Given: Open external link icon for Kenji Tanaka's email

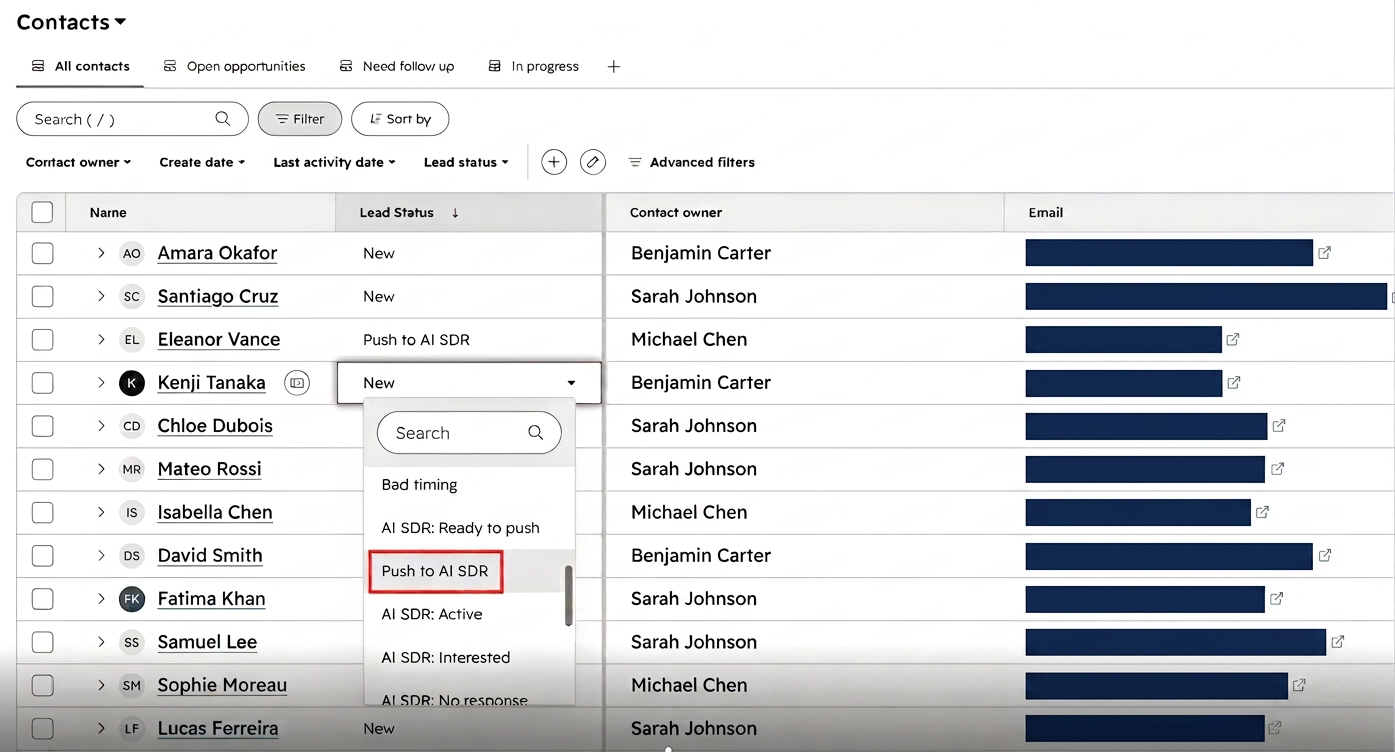Looking at the screenshot, I should coord(1234,383).
